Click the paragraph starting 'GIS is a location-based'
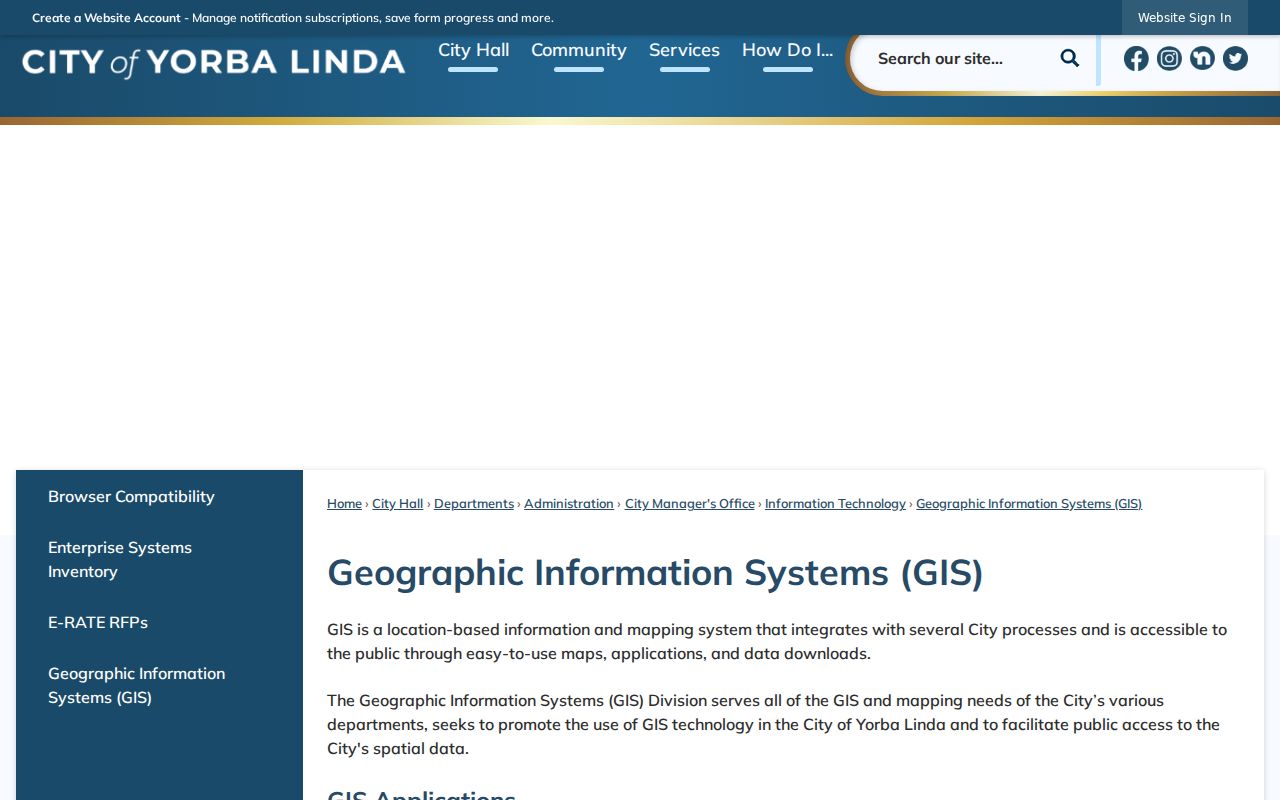The height and width of the screenshot is (800, 1280). click(x=777, y=641)
